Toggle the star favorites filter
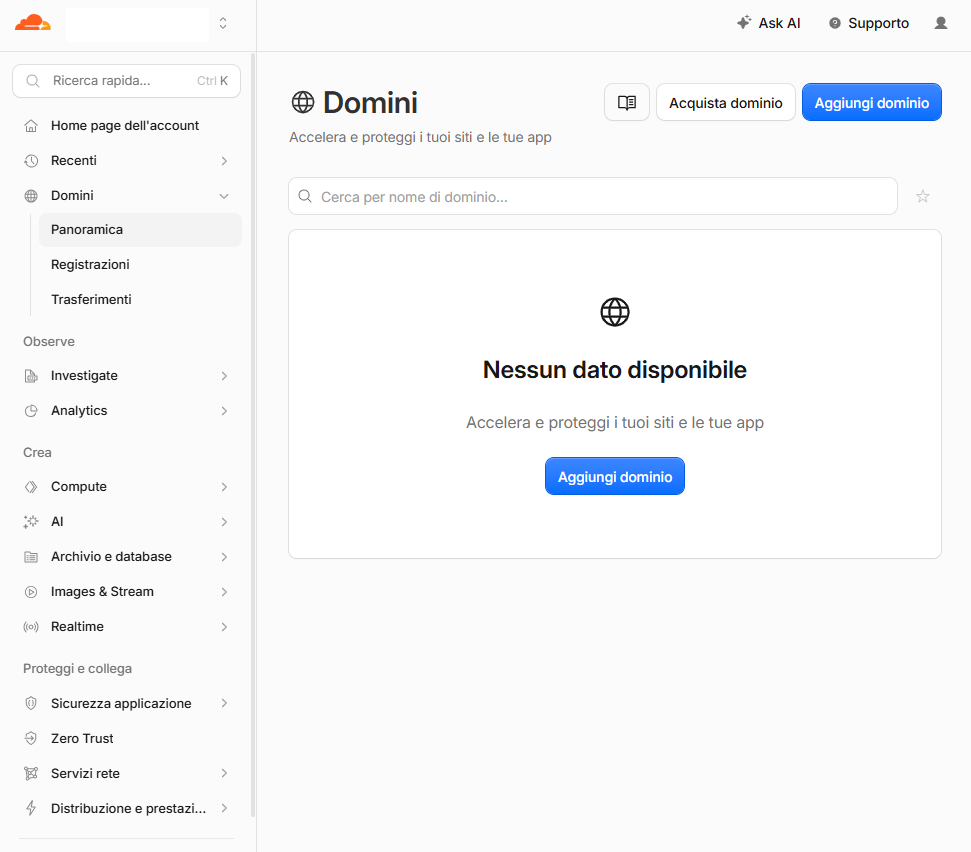The width and height of the screenshot is (971, 852). pos(923,196)
